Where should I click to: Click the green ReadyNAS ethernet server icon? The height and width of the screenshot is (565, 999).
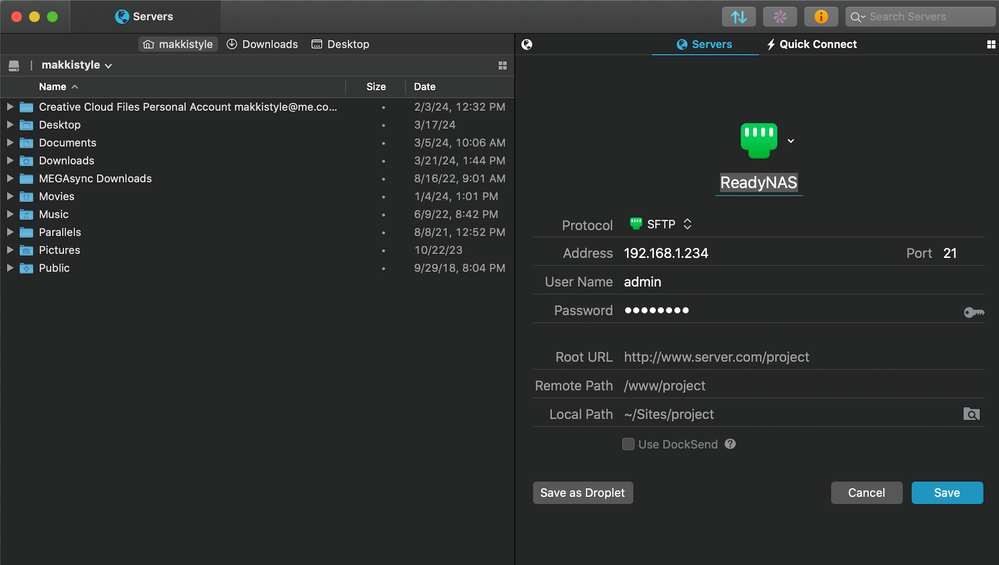click(759, 140)
